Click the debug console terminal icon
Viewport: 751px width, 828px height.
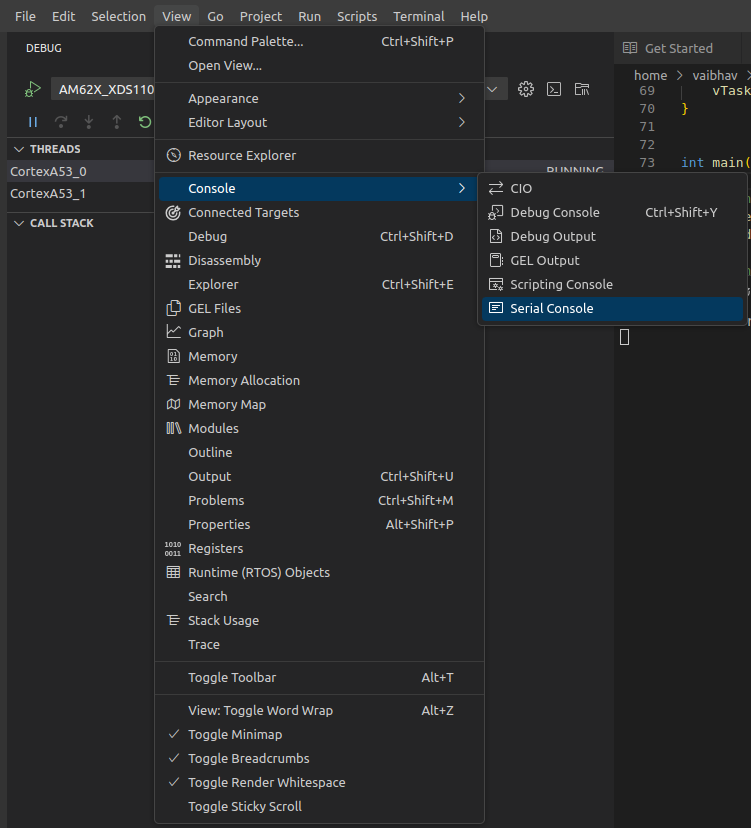(x=554, y=89)
